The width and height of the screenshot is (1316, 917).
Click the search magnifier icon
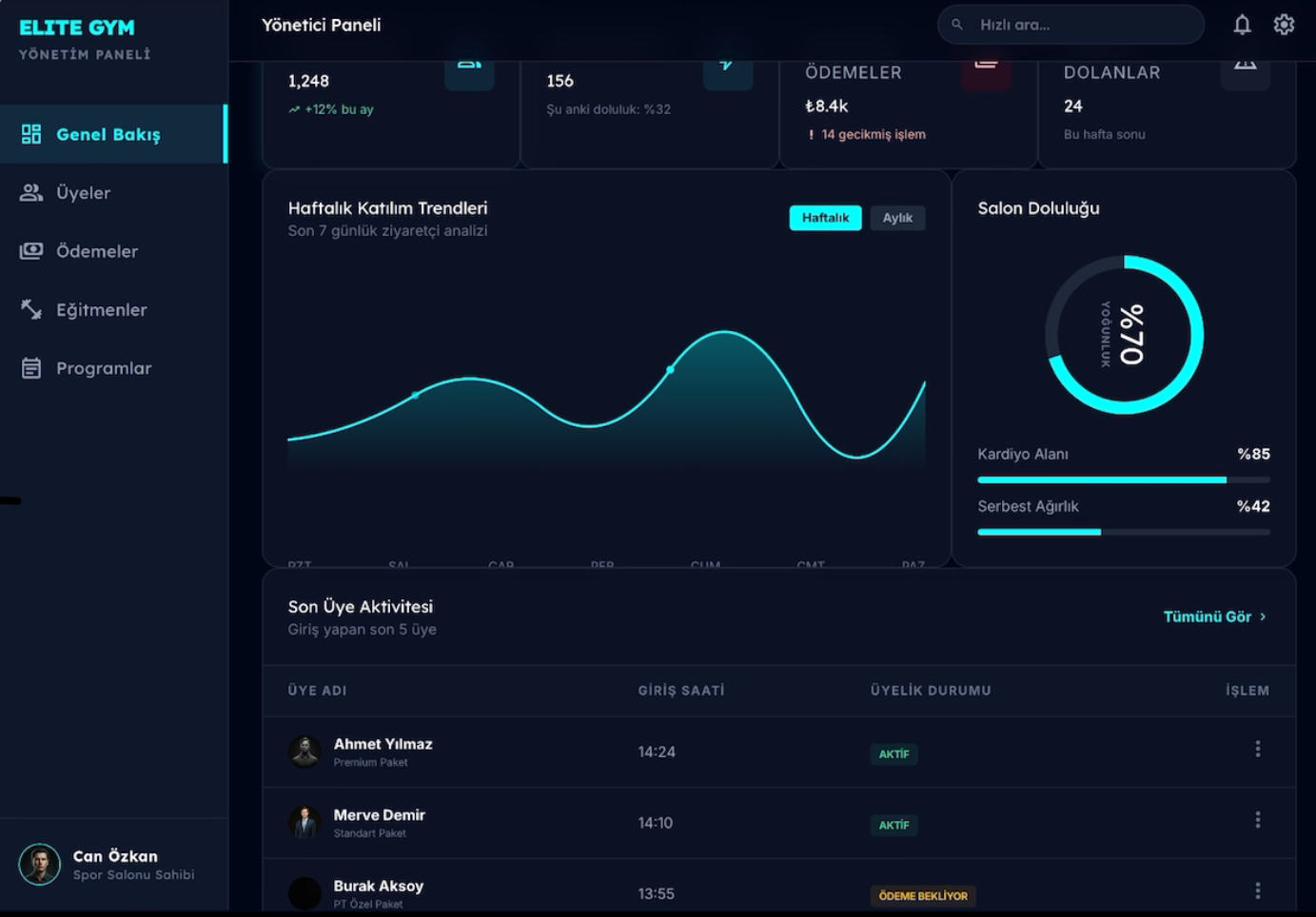pyautogui.click(x=957, y=25)
